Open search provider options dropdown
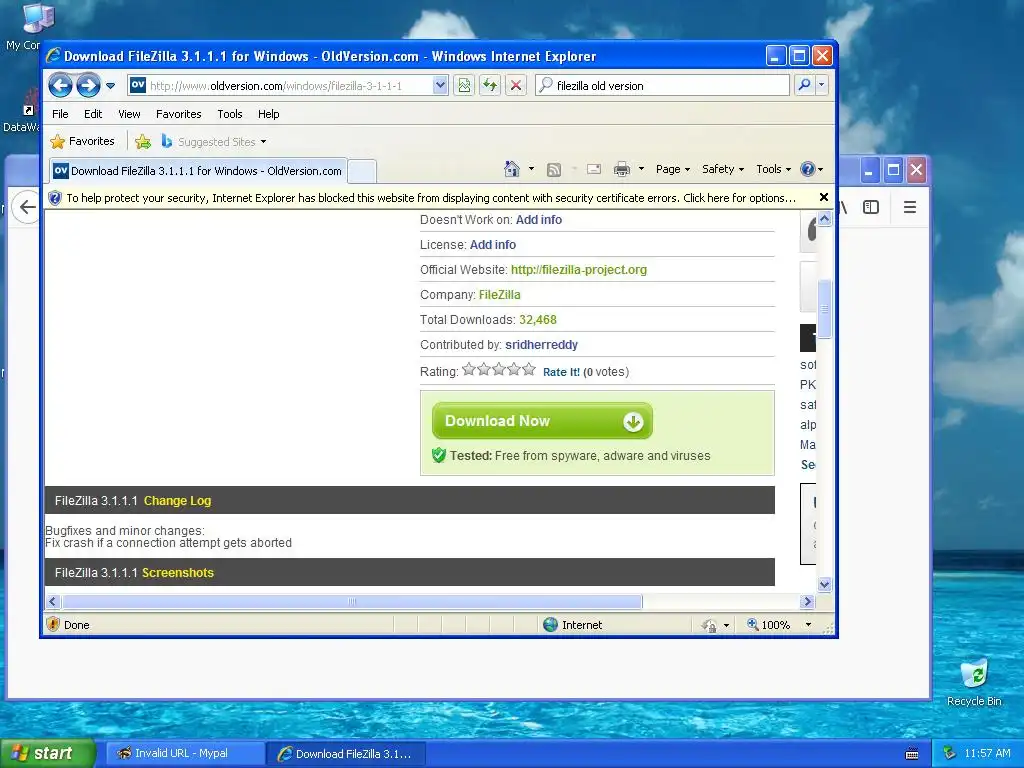Image resolution: width=1024 pixels, height=768 pixels. [822, 86]
